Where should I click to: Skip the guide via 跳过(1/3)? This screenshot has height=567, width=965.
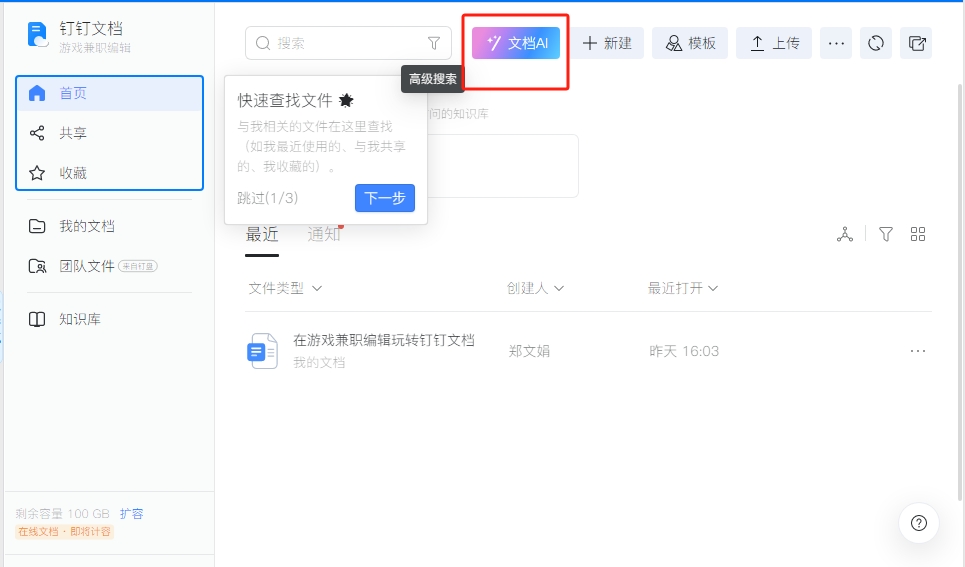pyautogui.click(x=268, y=198)
